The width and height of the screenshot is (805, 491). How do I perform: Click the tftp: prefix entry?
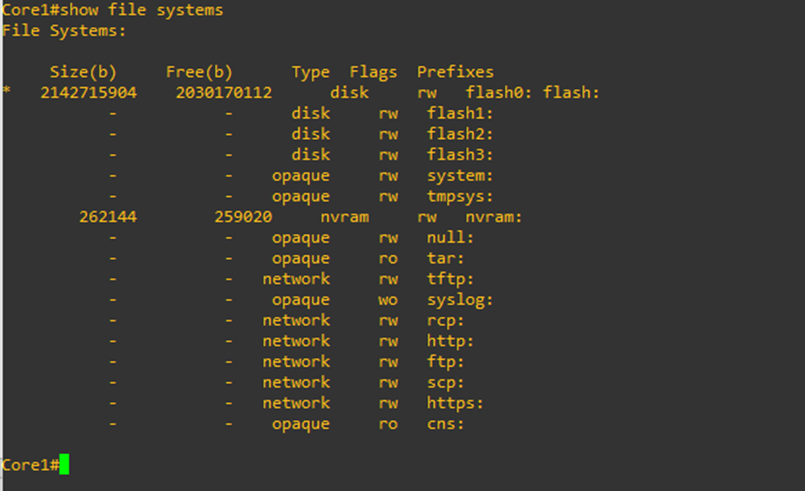coord(450,279)
